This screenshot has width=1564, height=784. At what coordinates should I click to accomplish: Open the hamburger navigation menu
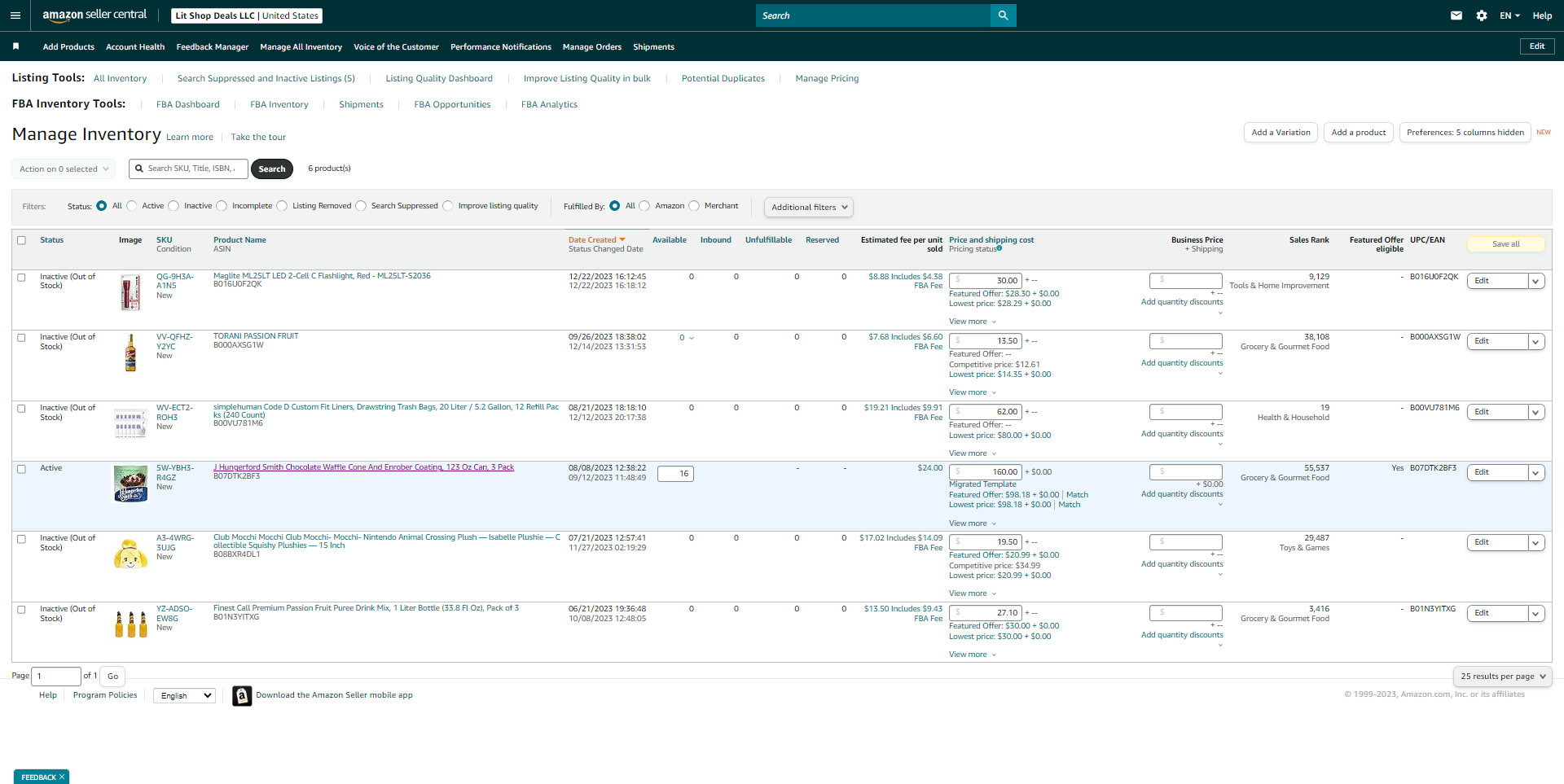pos(15,15)
